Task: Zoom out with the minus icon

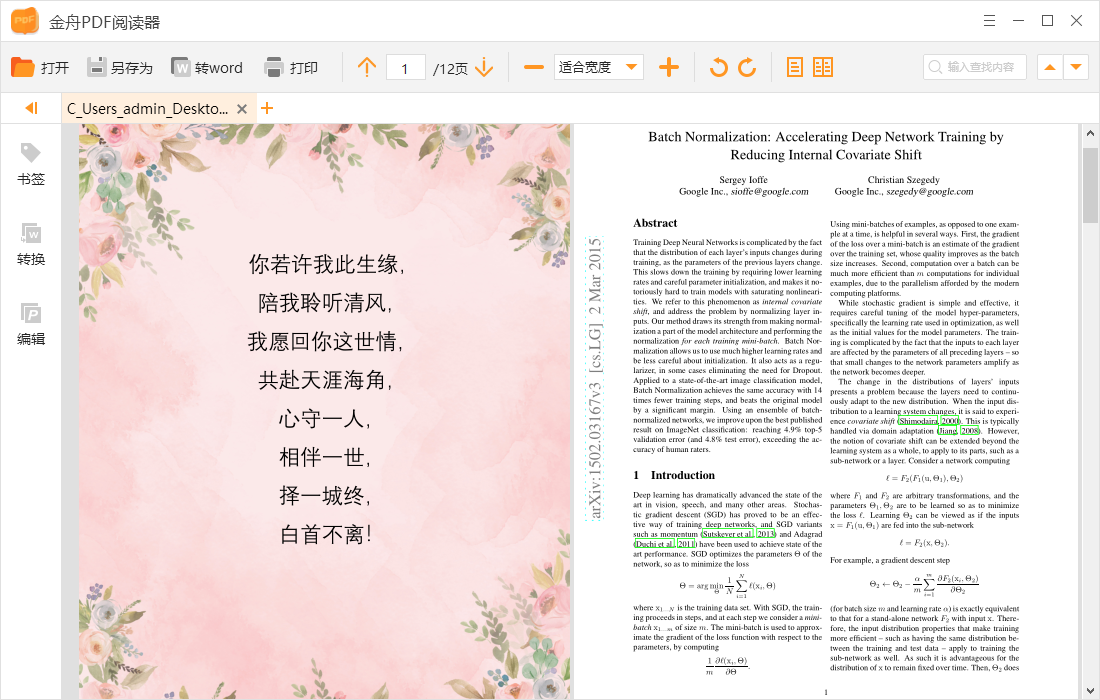Action: coord(534,67)
